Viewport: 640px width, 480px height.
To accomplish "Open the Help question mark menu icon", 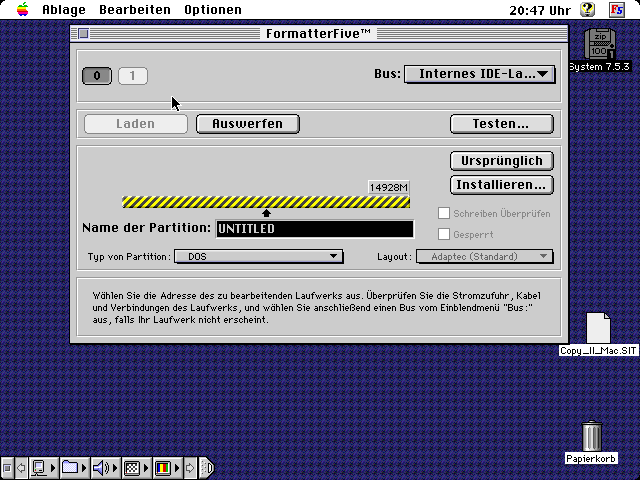I will point(588,9).
